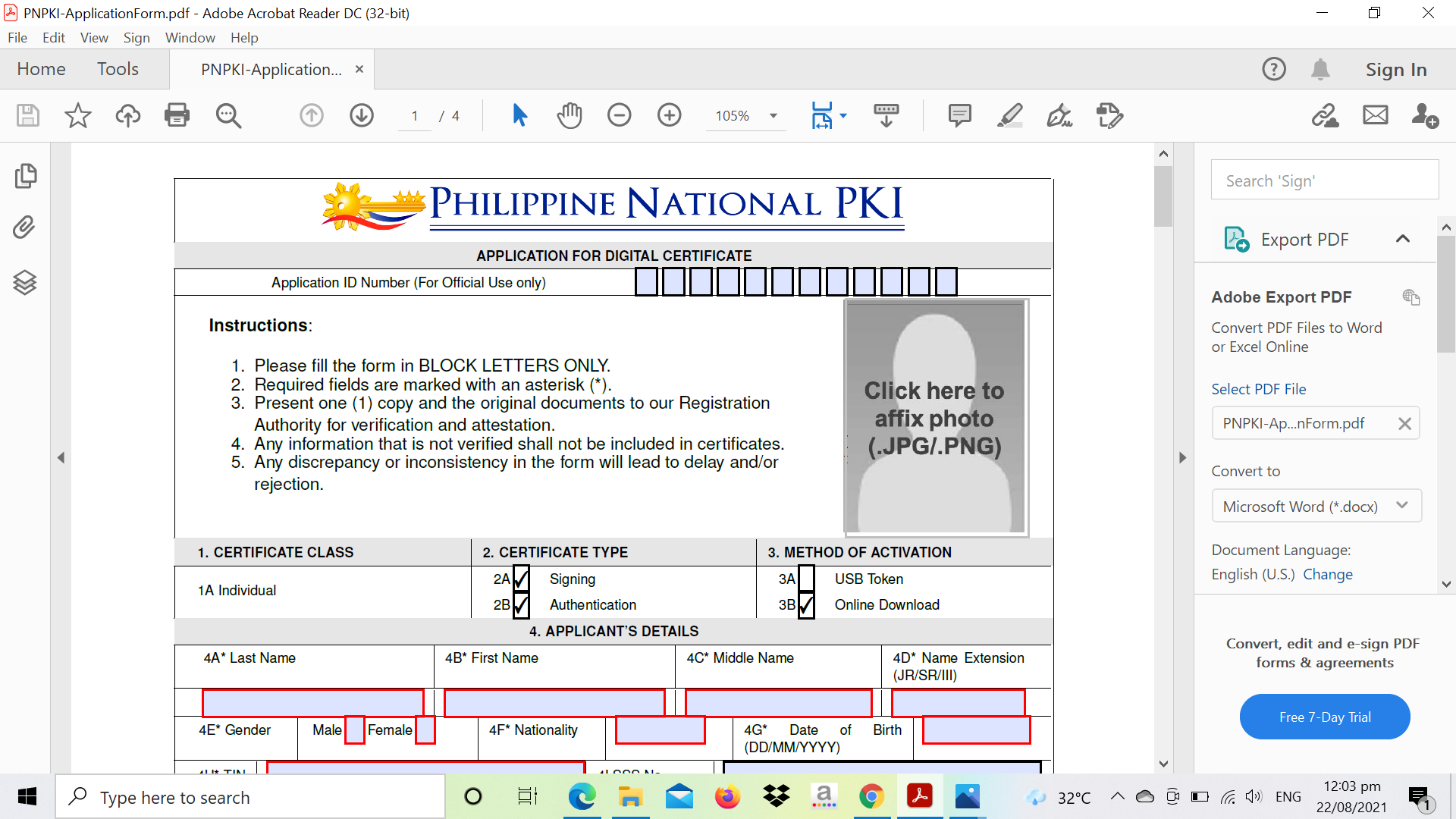
Task: Change the document language from English
Action: point(1329,574)
